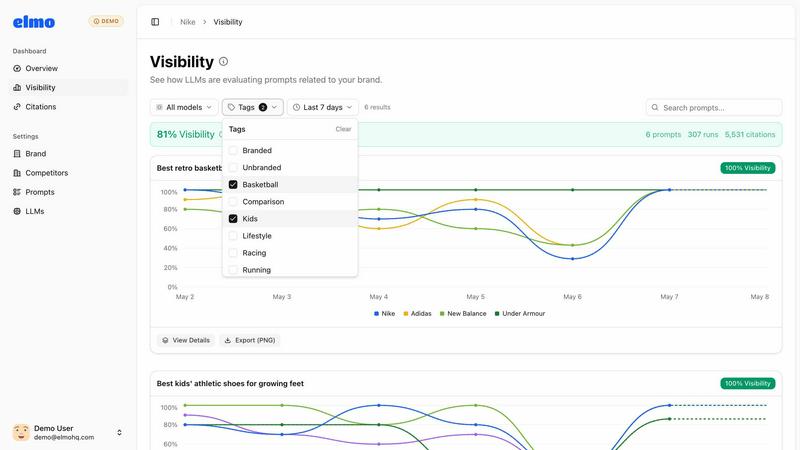Image resolution: width=800 pixels, height=450 pixels.
Task: Click the Visibility info icon
Action: [223, 62]
